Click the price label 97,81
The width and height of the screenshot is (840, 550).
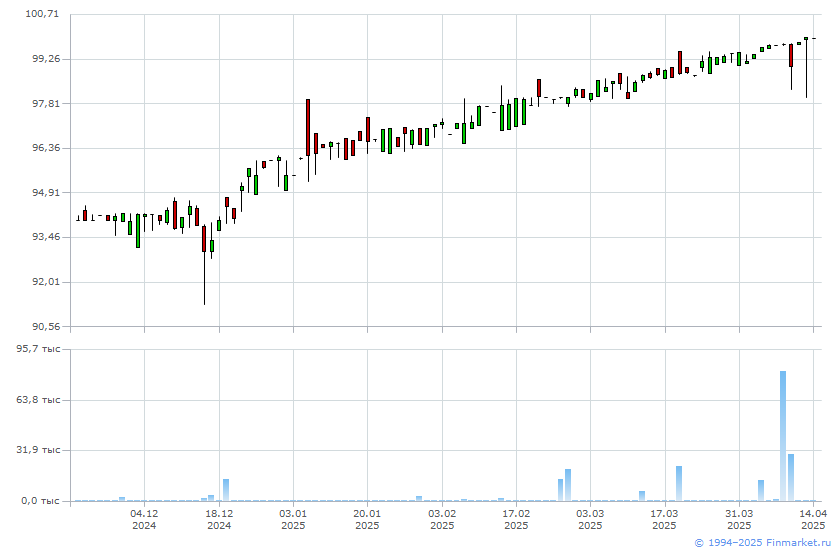tap(46, 103)
